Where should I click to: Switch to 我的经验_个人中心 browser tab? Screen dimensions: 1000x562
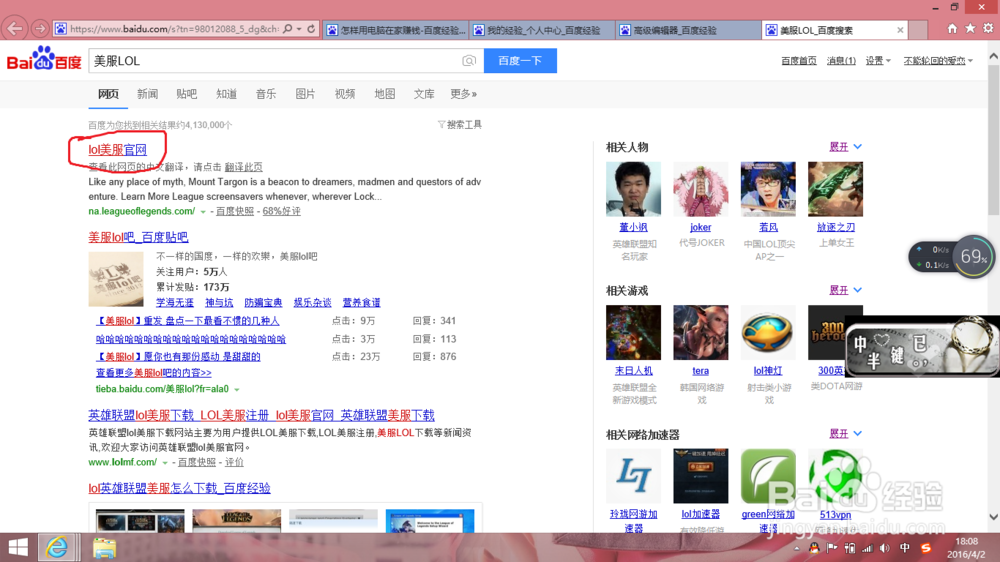(542, 30)
